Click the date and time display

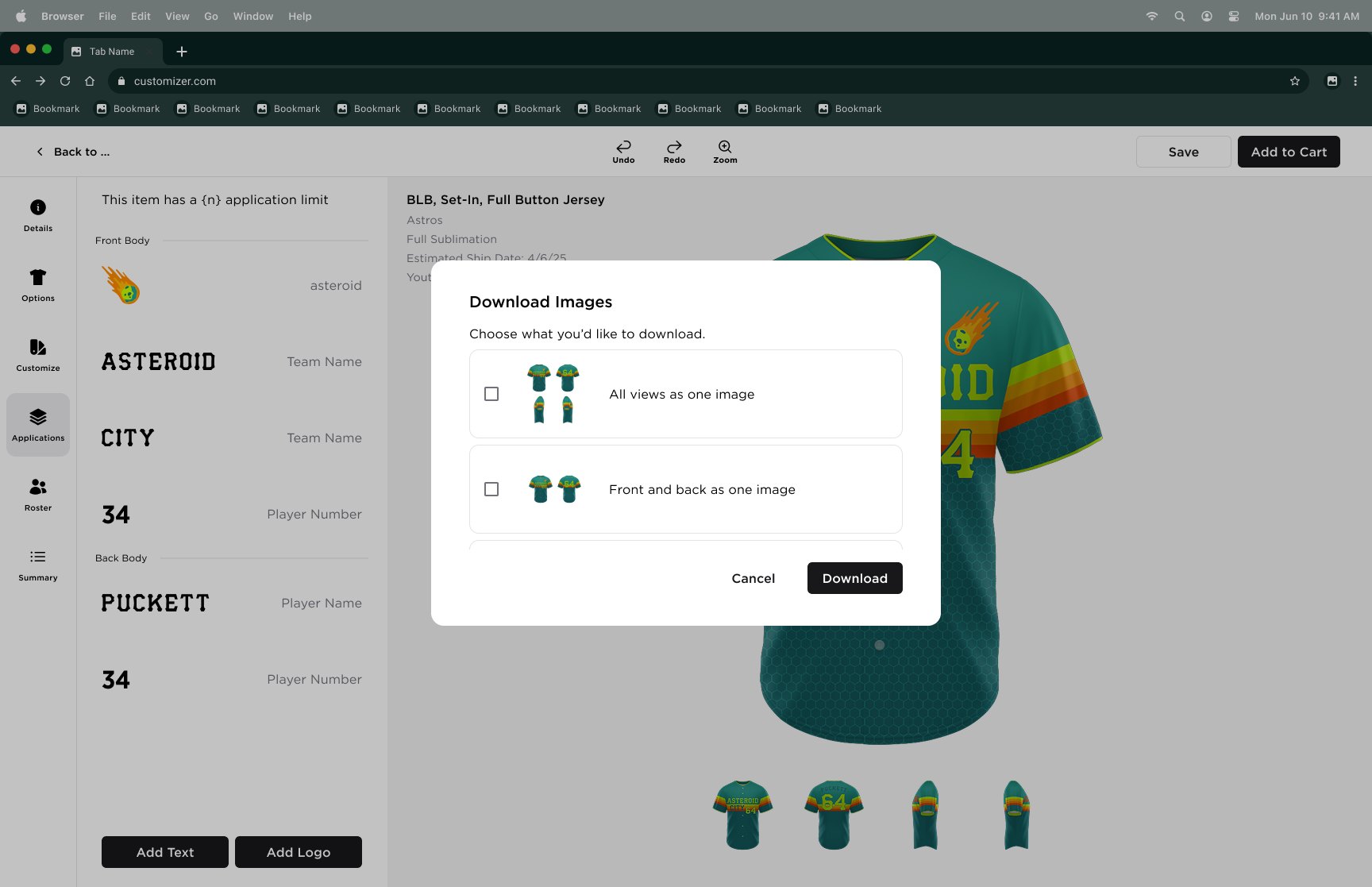(1307, 16)
